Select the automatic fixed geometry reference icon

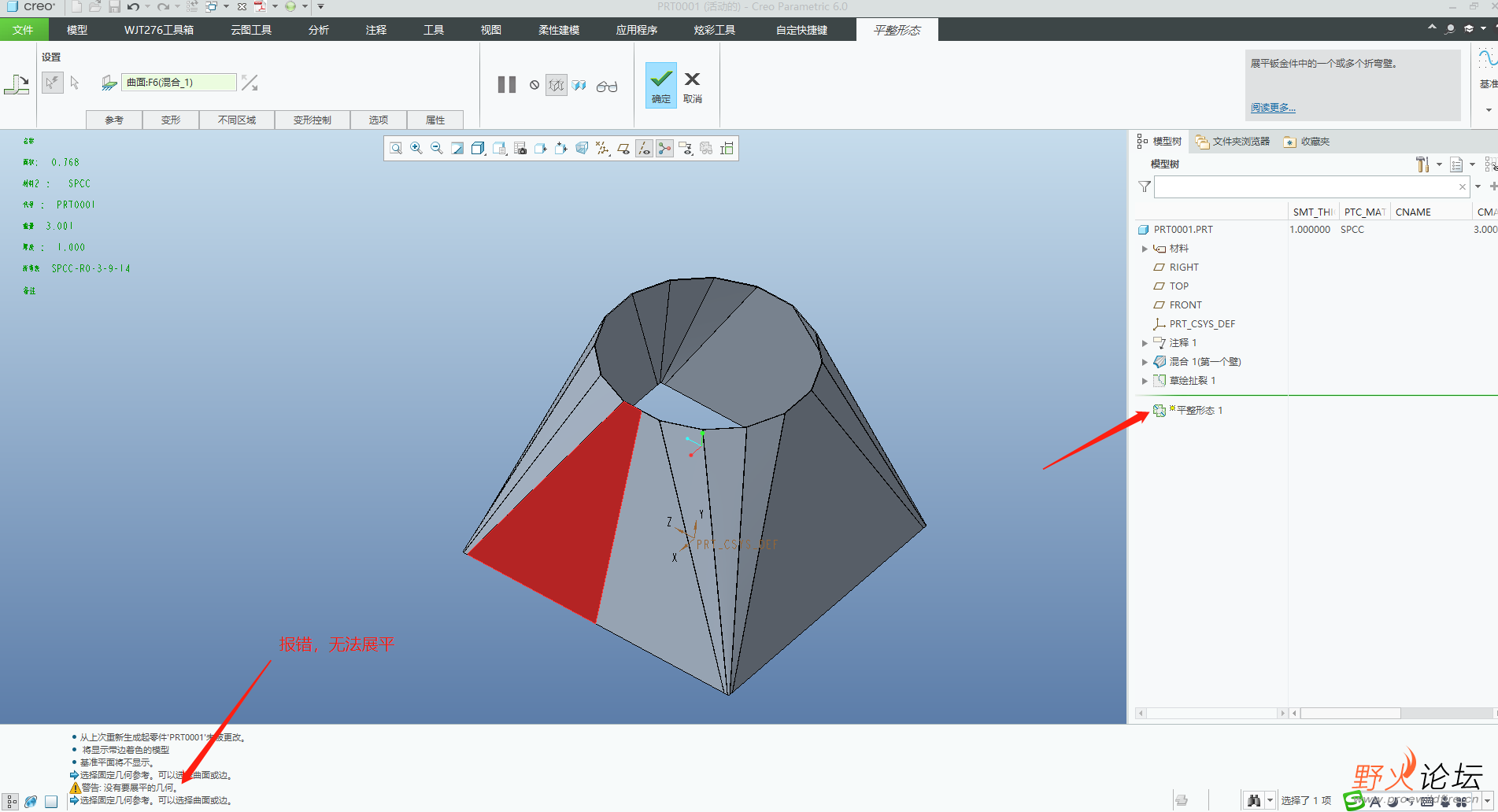[53, 83]
